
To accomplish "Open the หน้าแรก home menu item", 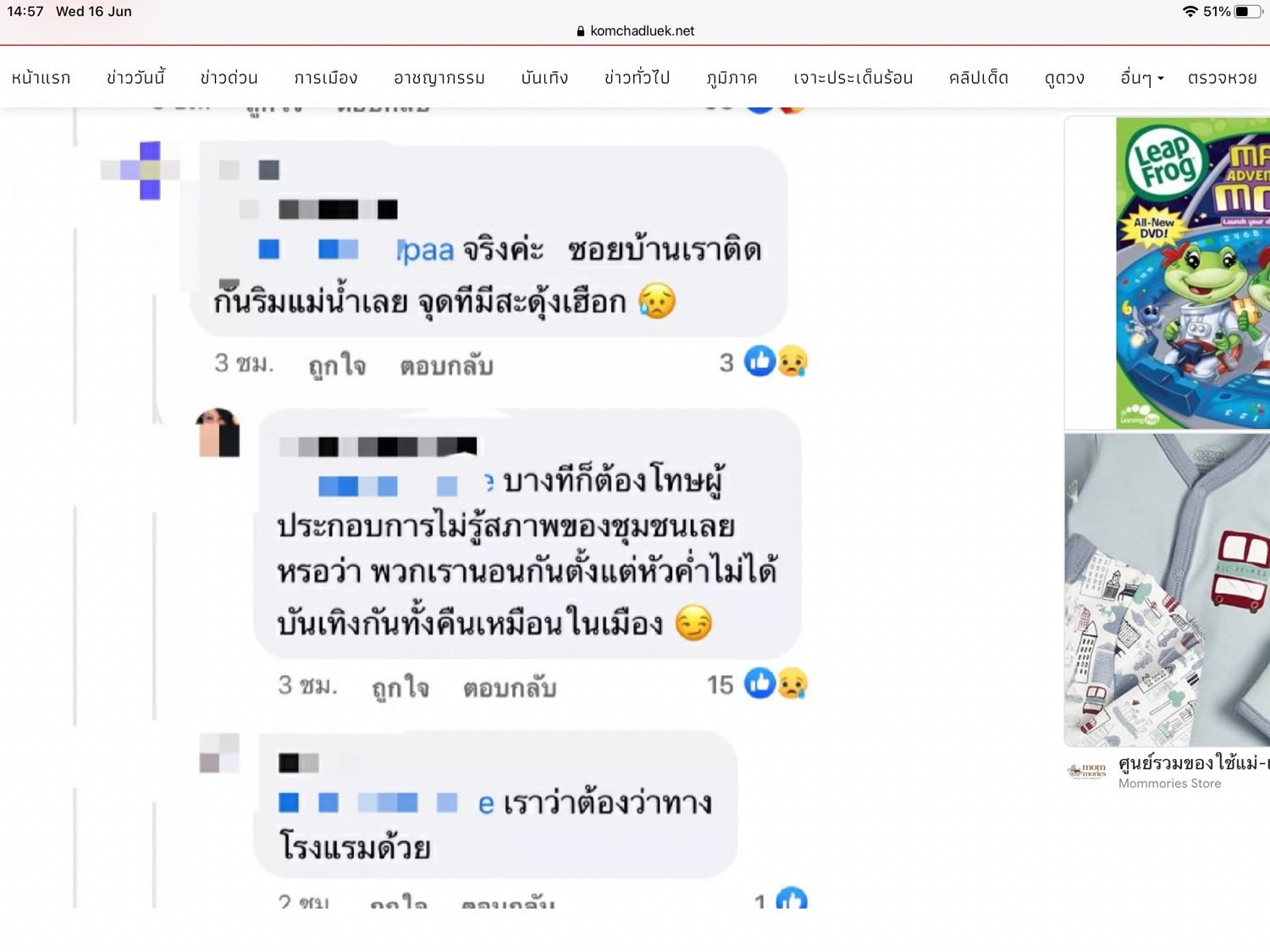I will (x=41, y=78).
